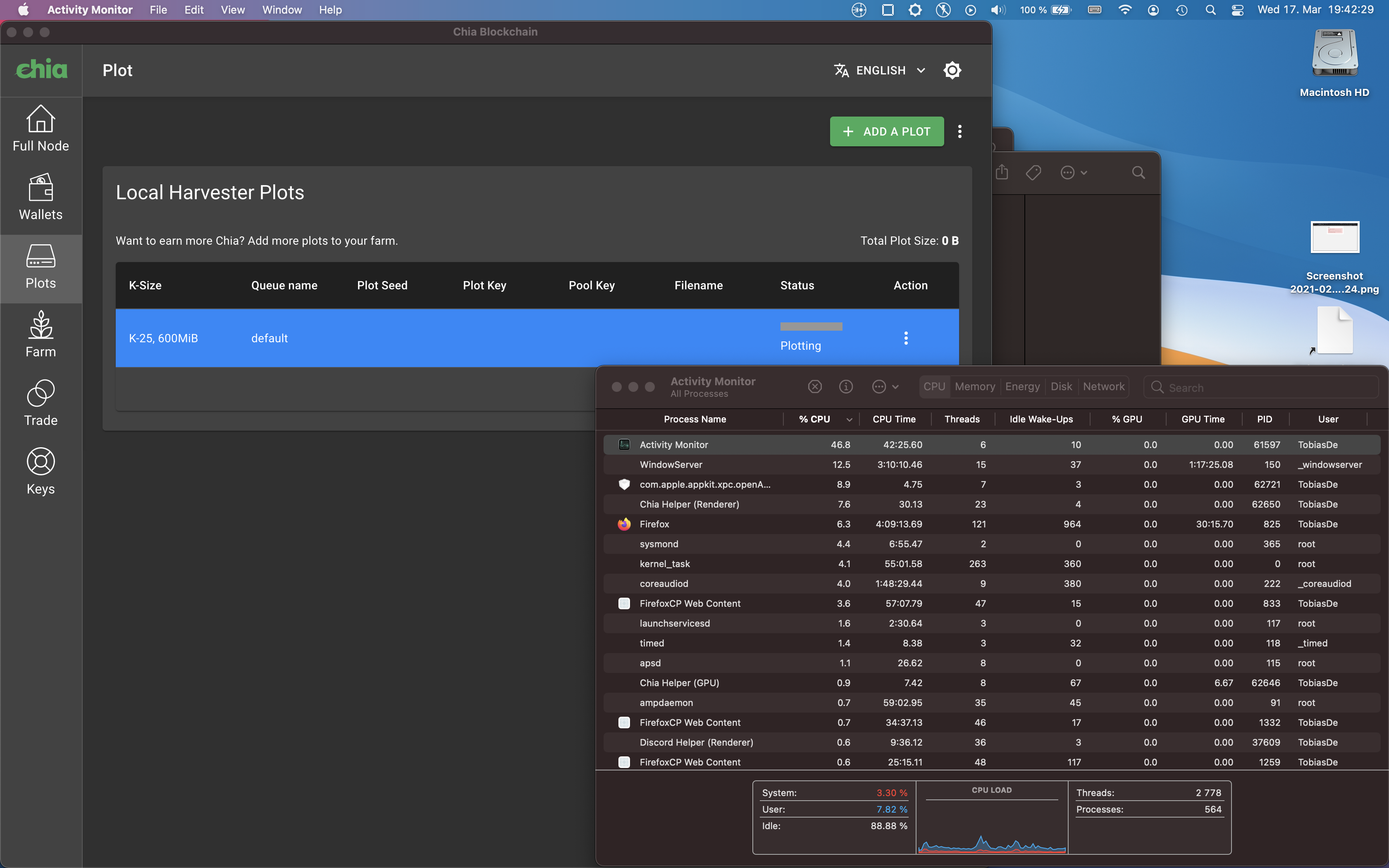Sort by the % CPU column header
This screenshot has width=1389, height=868.
point(821,419)
